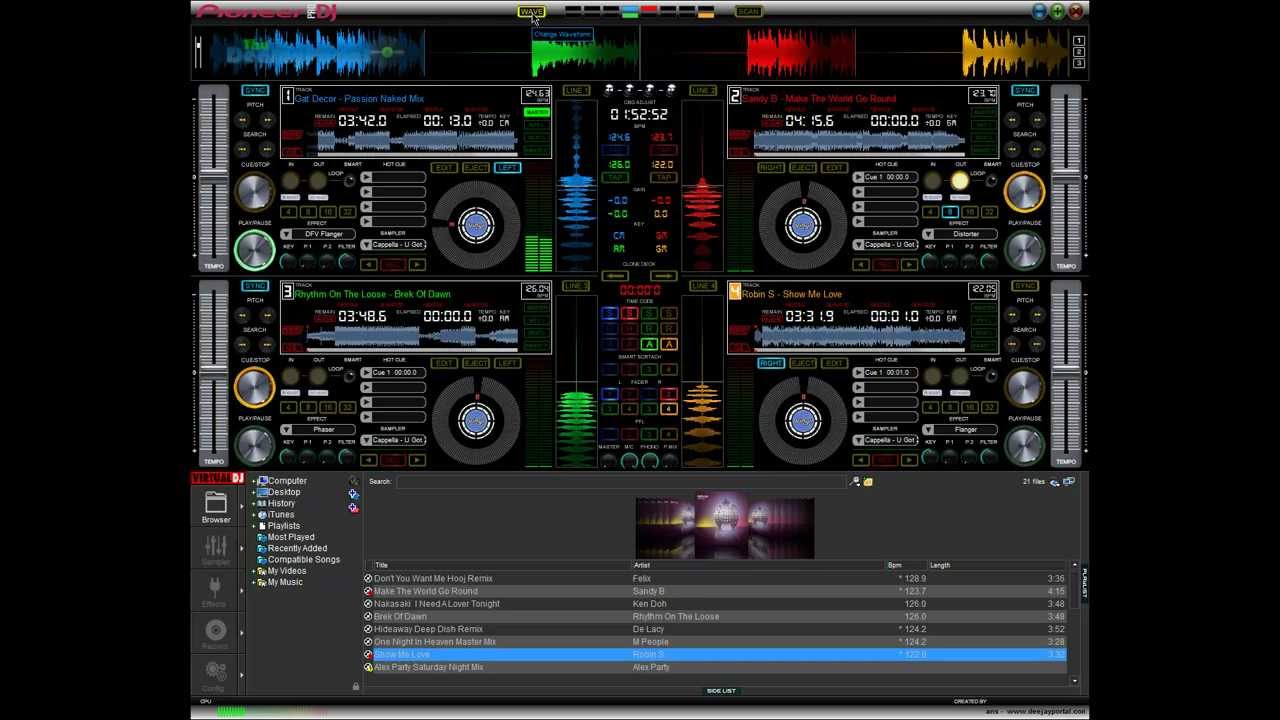Sort by Bpm column header

pos(894,565)
